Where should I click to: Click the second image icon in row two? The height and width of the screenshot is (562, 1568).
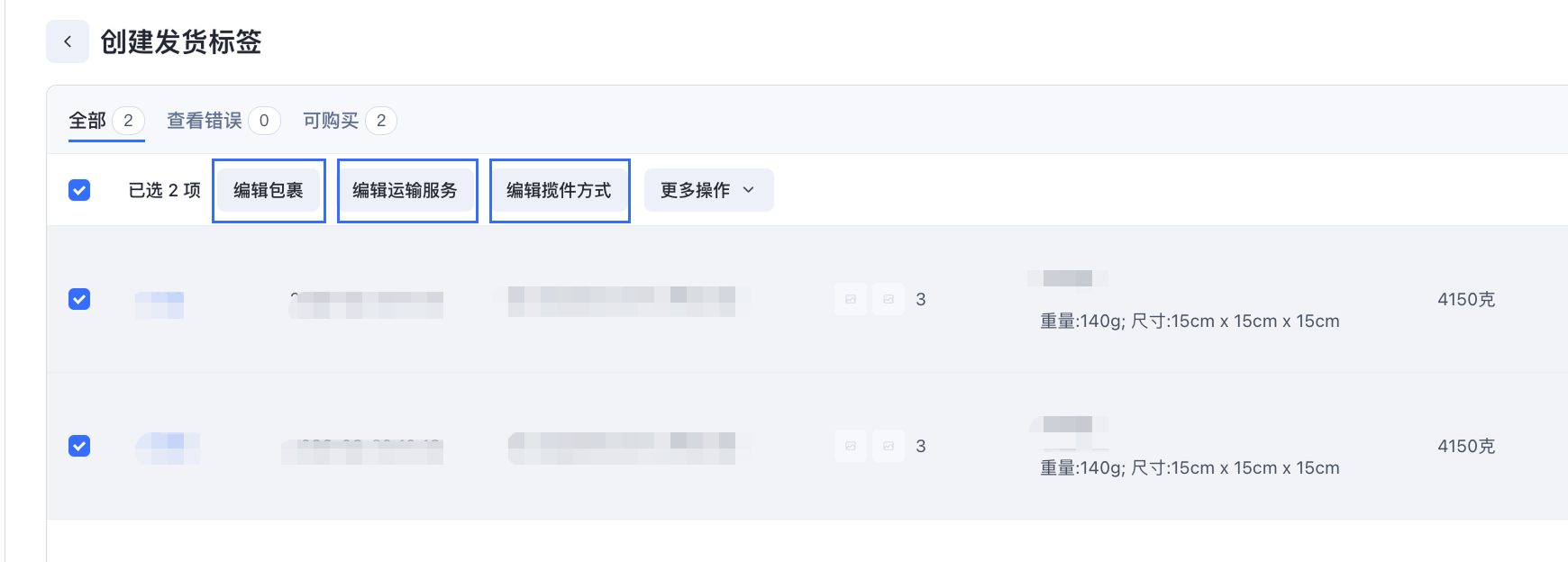point(889,445)
